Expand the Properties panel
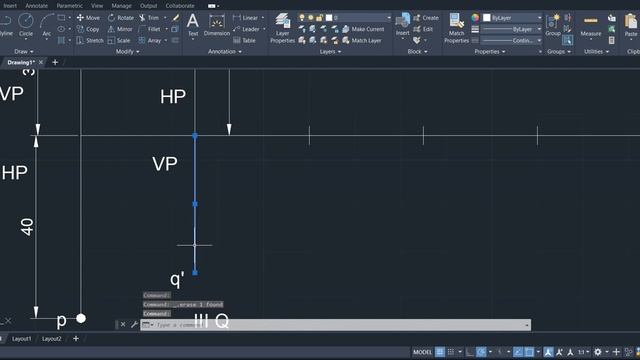Screen dimensions: 640x360 tap(490, 51)
